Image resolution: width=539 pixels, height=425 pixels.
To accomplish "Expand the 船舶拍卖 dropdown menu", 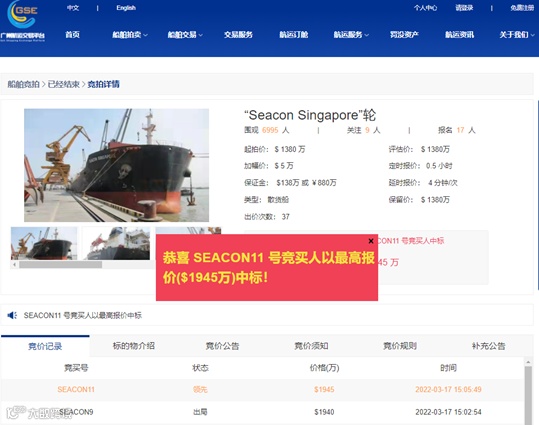I will [x=130, y=35].
